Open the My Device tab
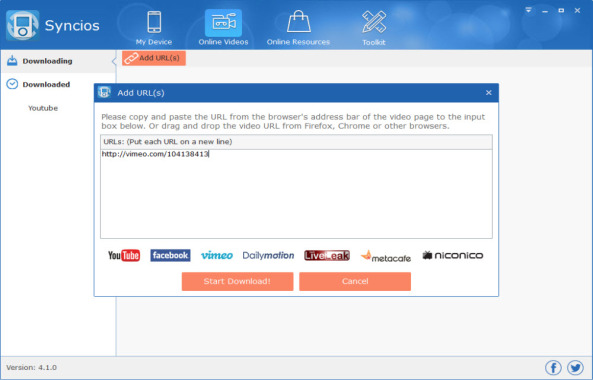The width and height of the screenshot is (593, 380). [x=154, y=28]
